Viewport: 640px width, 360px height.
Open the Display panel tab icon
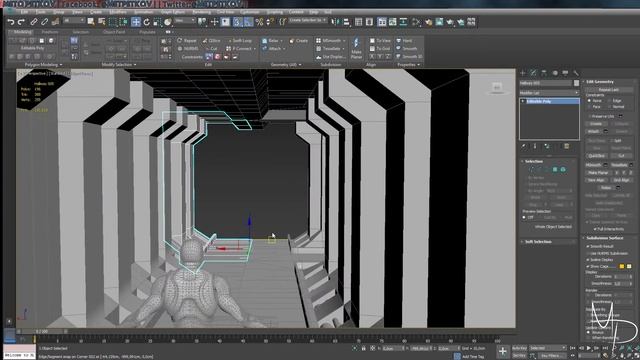[x=565, y=73]
